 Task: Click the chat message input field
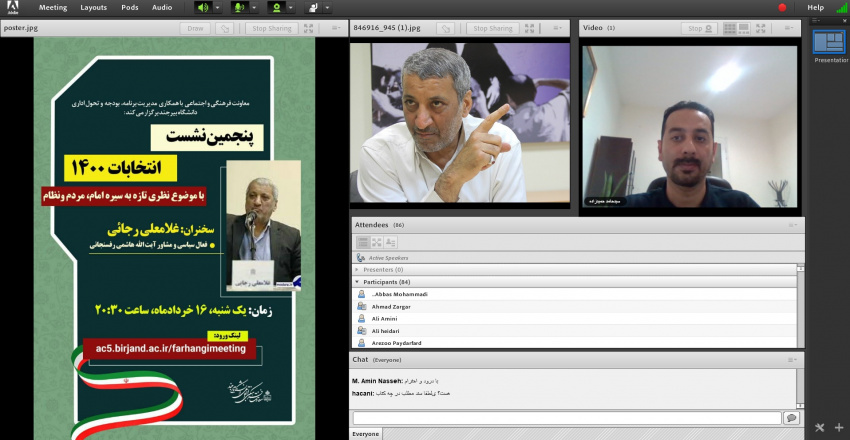point(566,418)
